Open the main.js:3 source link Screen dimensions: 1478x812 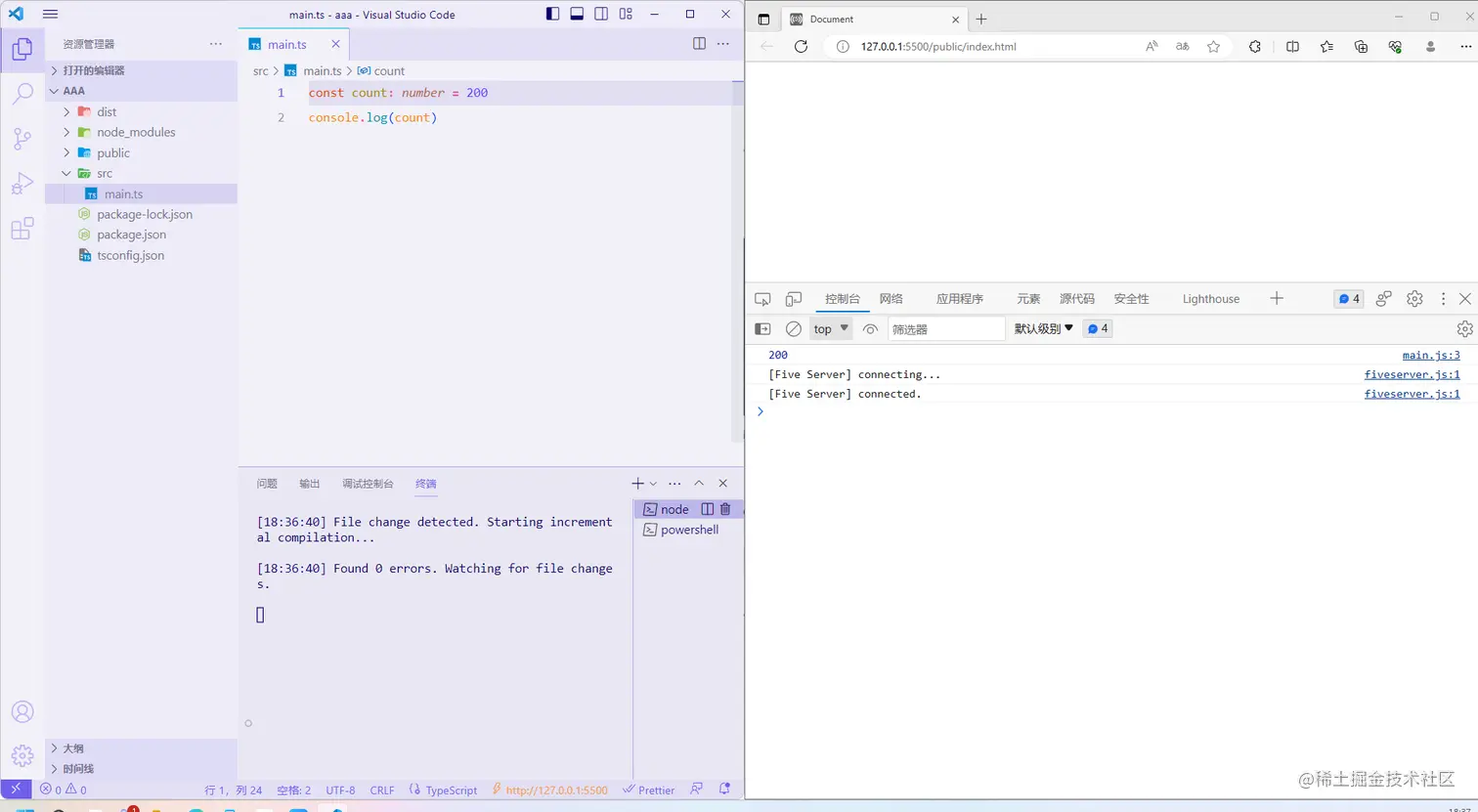[x=1431, y=356]
